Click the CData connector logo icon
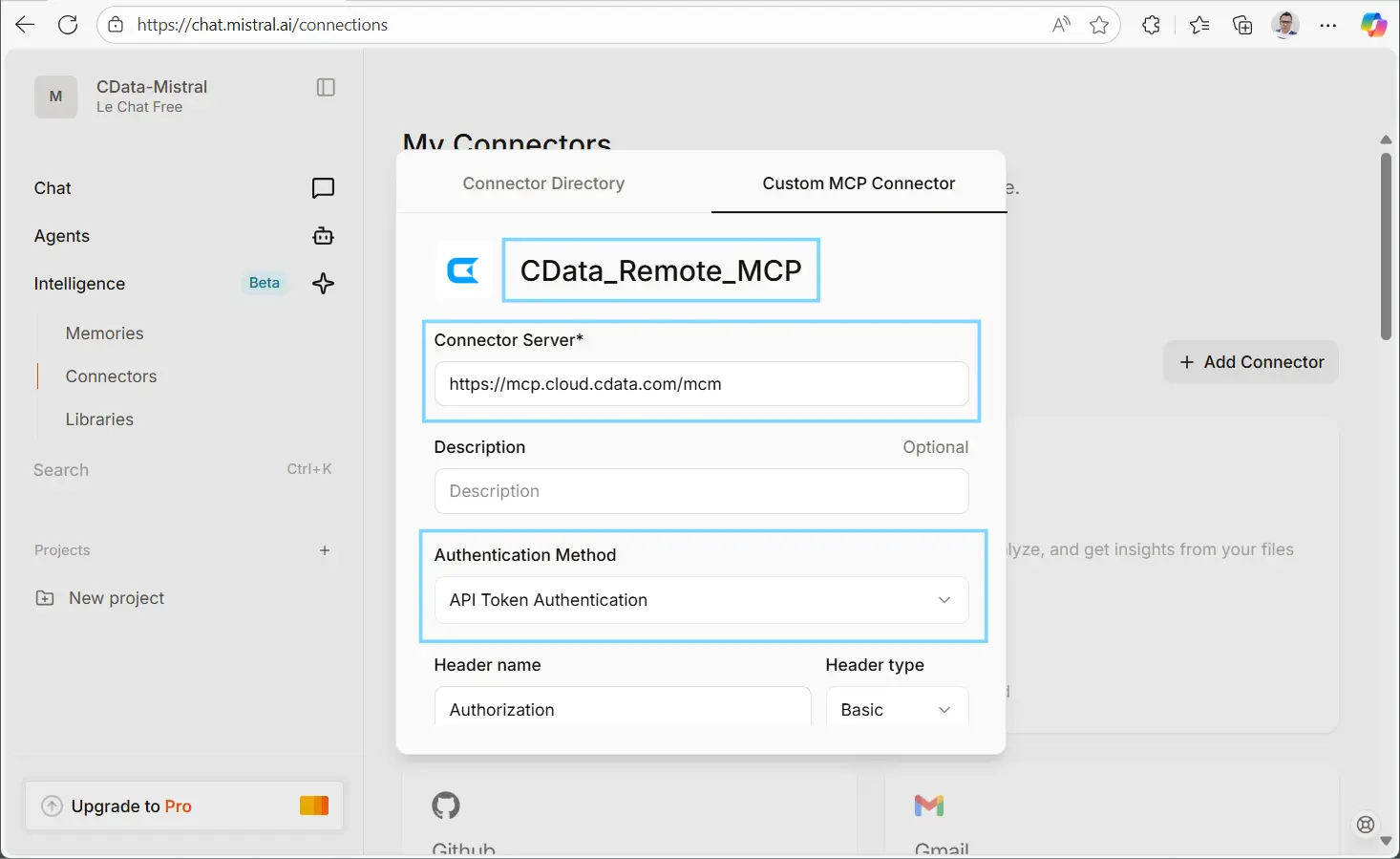This screenshot has height=859, width=1400. (x=463, y=271)
